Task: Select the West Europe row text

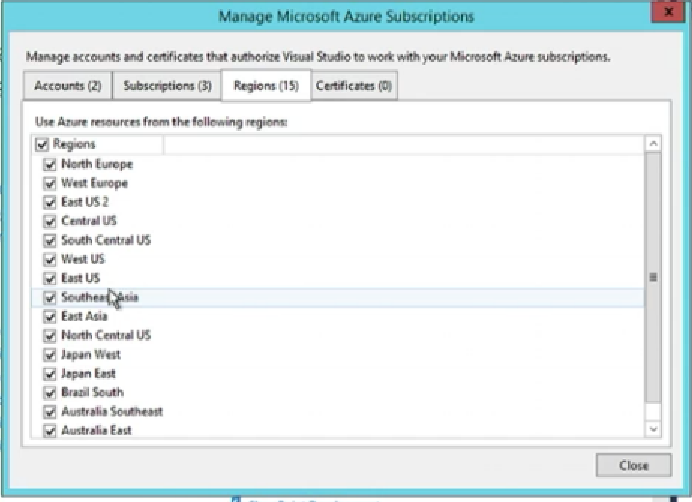Action: 94,183
